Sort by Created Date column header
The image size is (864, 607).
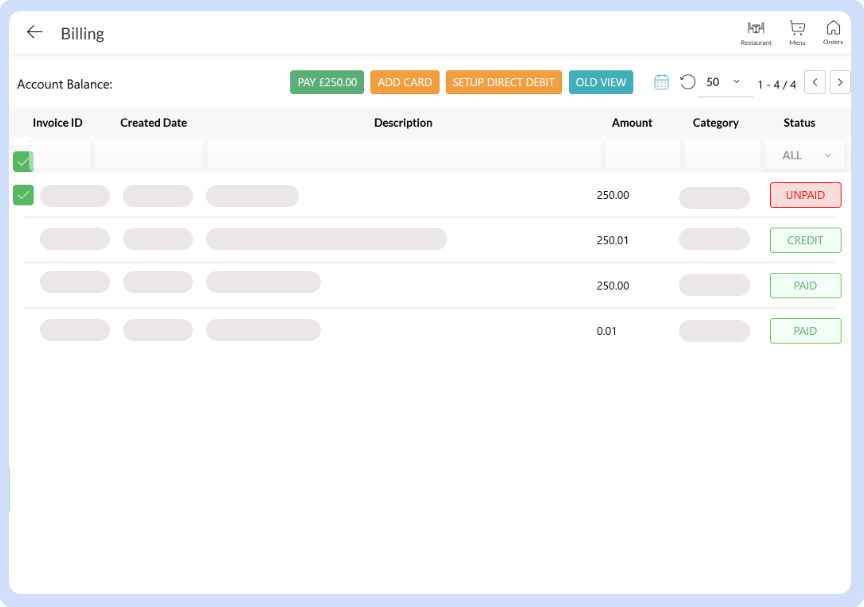[153, 123]
